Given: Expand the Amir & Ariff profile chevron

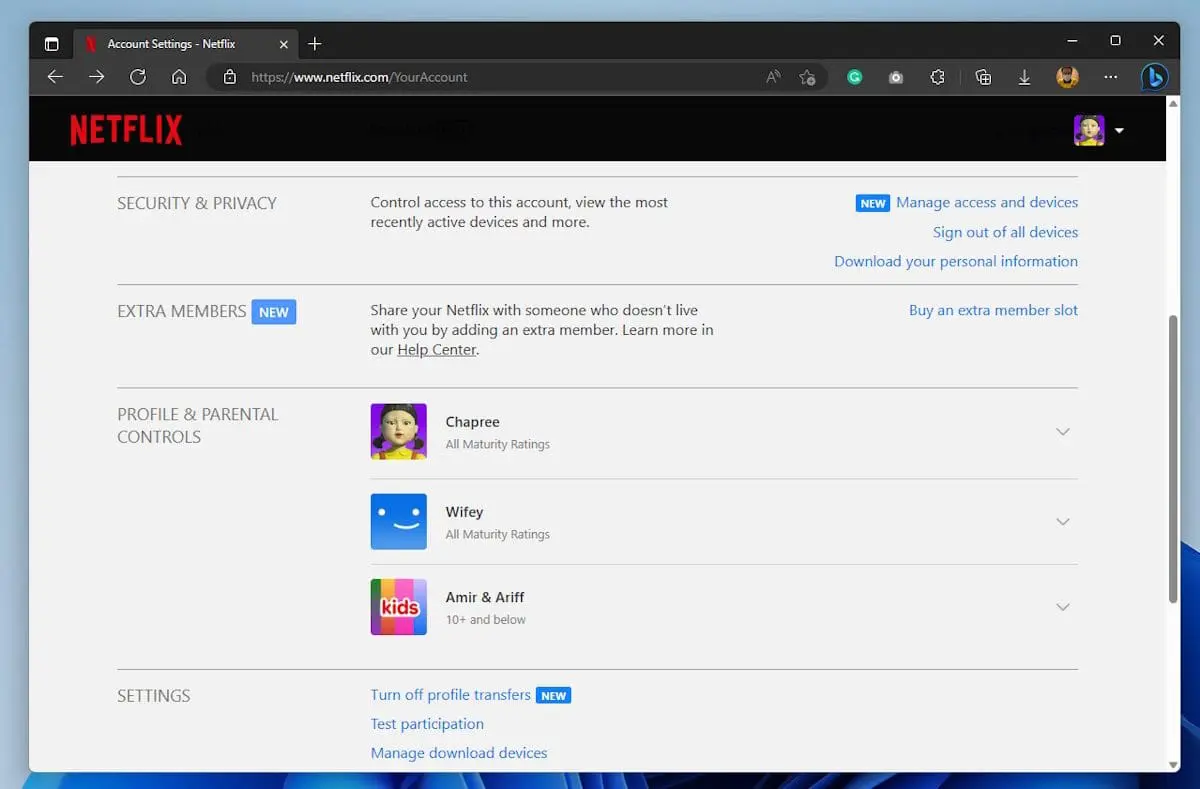Looking at the screenshot, I should click(x=1063, y=607).
